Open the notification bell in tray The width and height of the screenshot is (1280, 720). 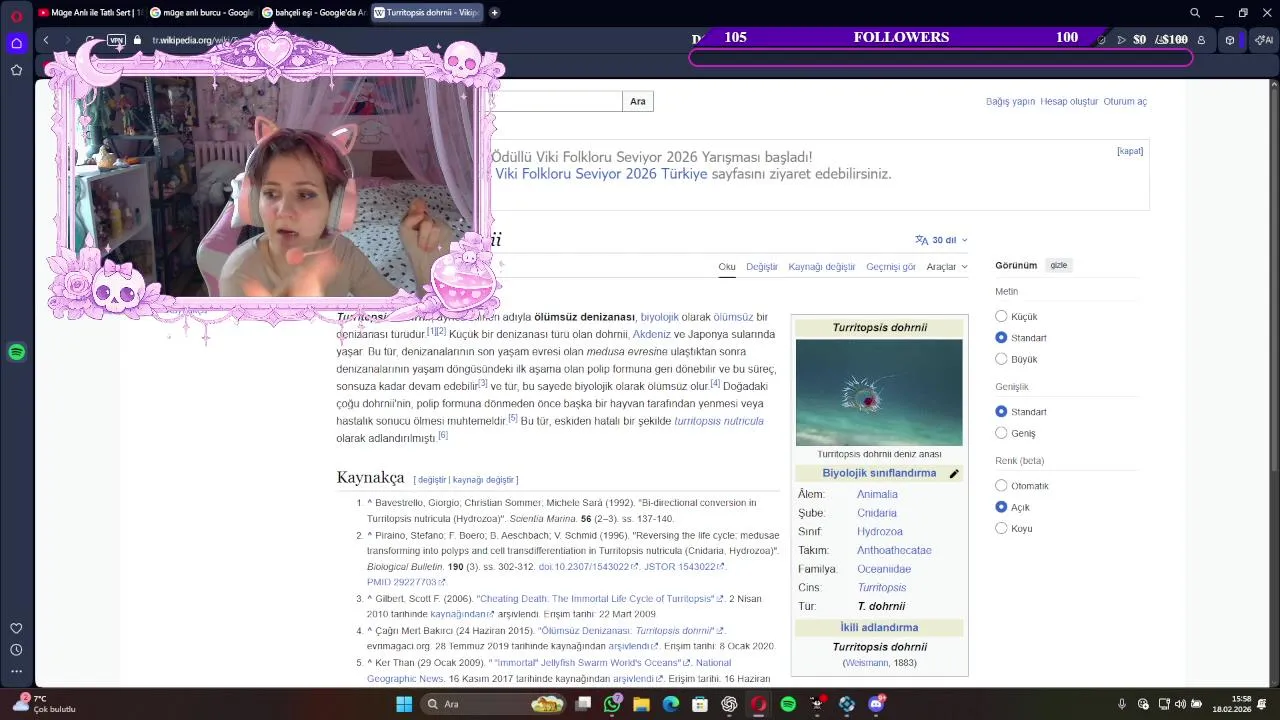point(1263,704)
